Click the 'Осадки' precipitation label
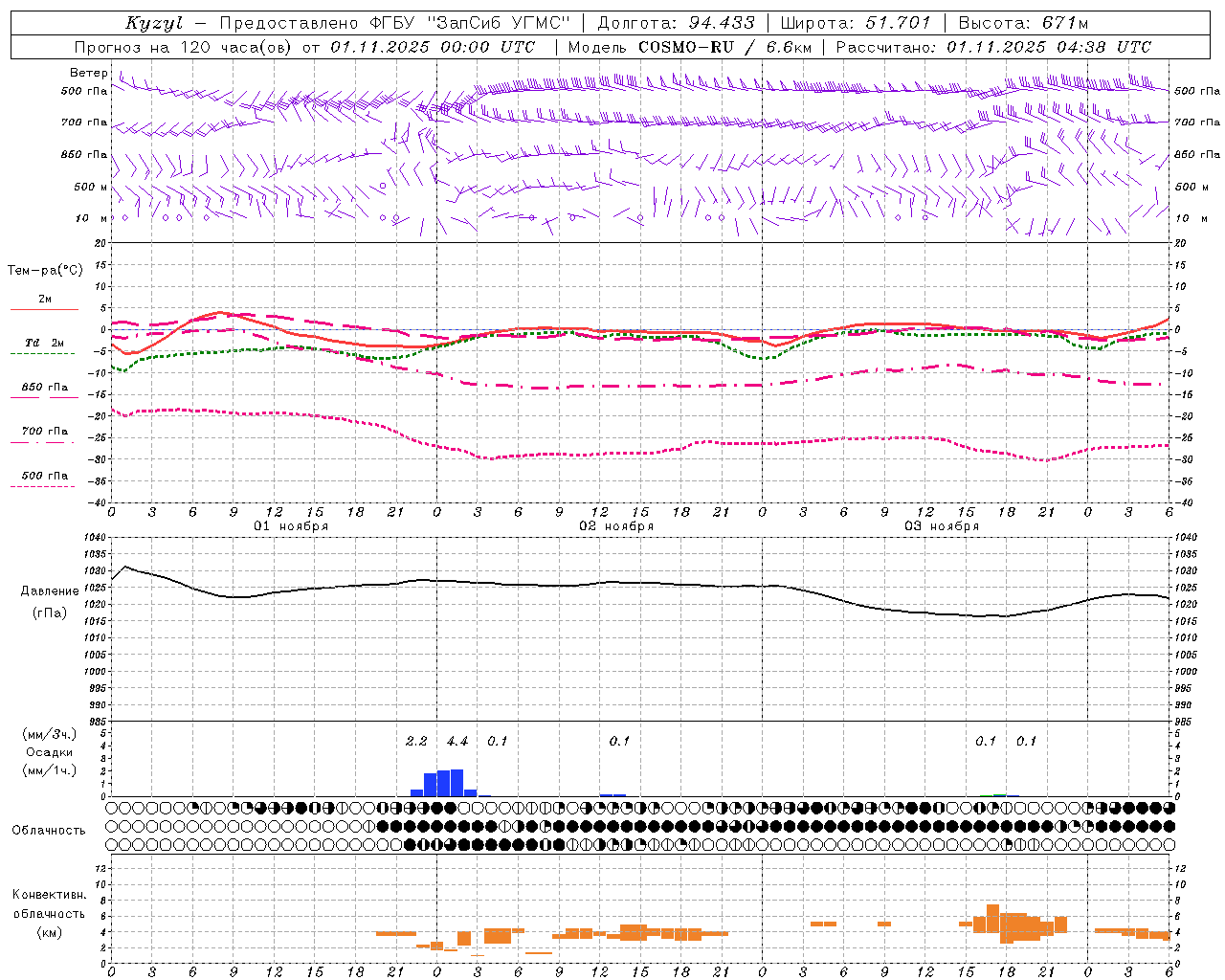Image resolution: width=1225 pixels, height=980 pixels. coord(49,752)
